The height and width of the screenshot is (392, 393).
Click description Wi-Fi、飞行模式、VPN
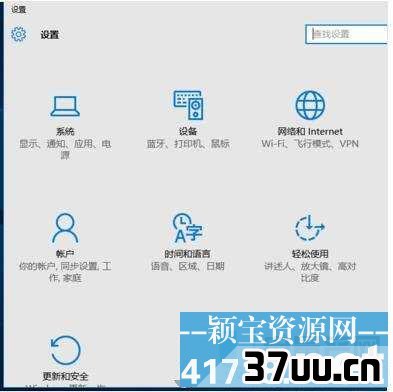[x=310, y=144]
